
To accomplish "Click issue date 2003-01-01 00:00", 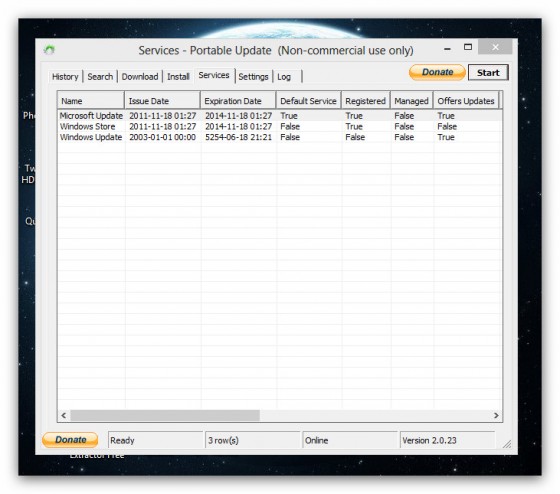I will (162, 137).
